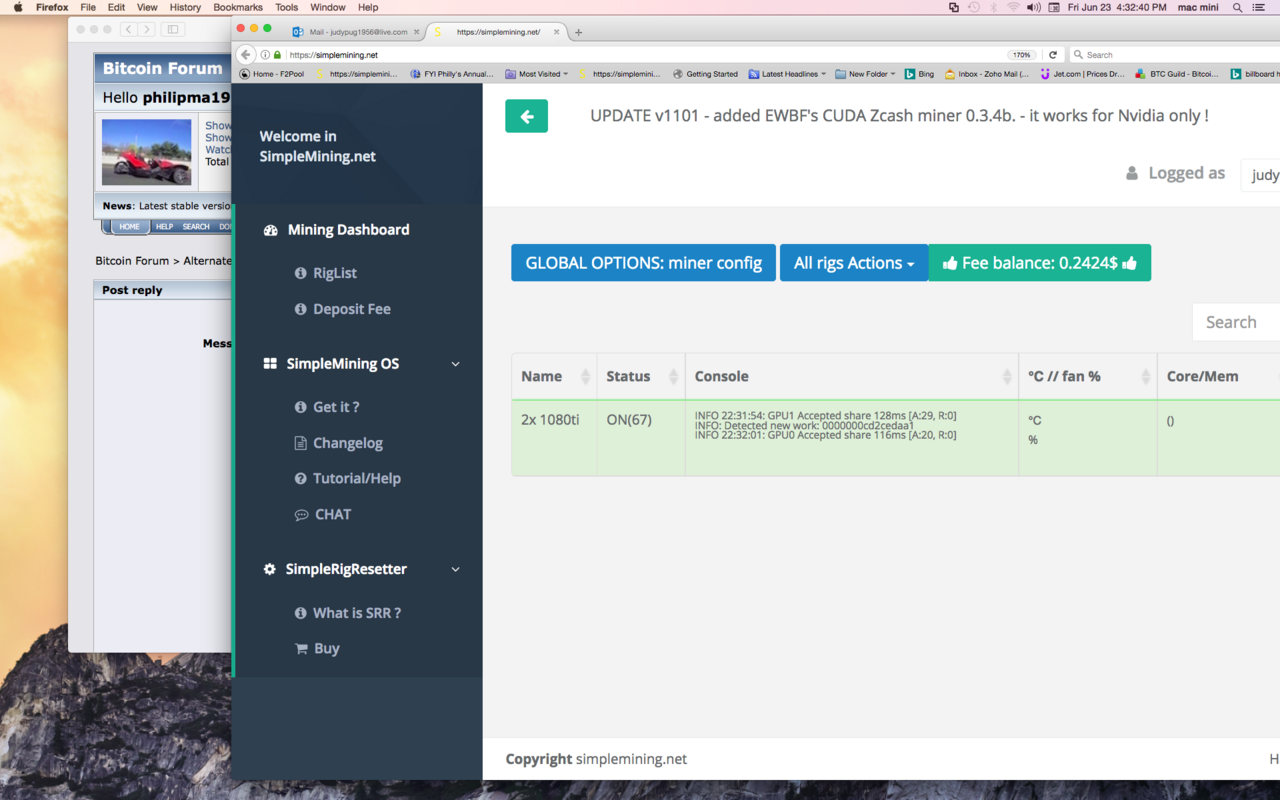The height and width of the screenshot is (800, 1280).
Task: Click the shopping cart icon beside Buy
Action: (301, 648)
